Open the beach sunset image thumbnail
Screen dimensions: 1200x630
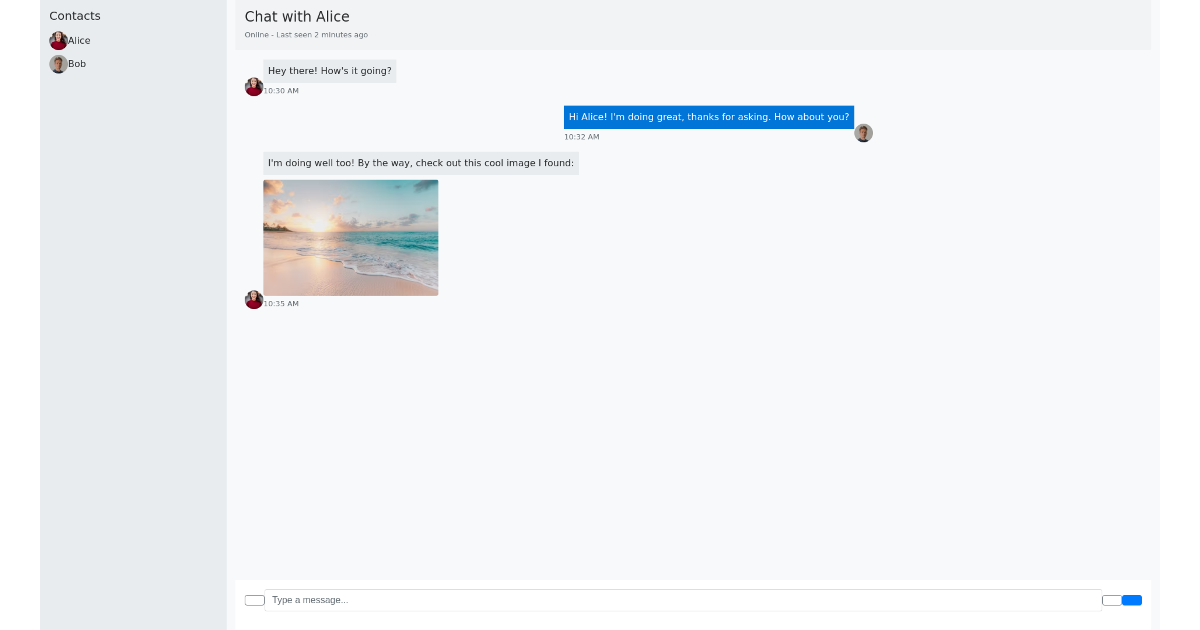(x=350, y=237)
